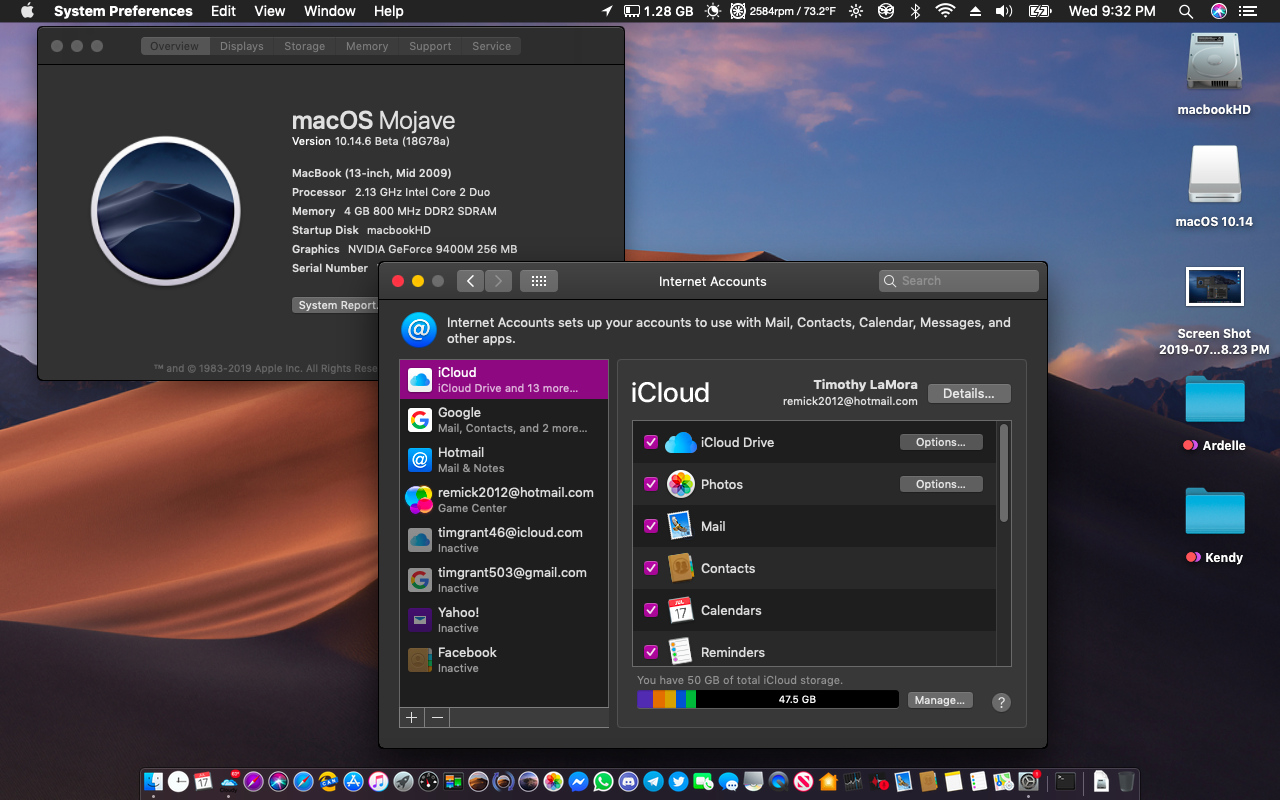The width and height of the screenshot is (1280, 800).
Task: Toggle the Contacts checkbox
Action: pyautogui.click(x=651, y=568)
